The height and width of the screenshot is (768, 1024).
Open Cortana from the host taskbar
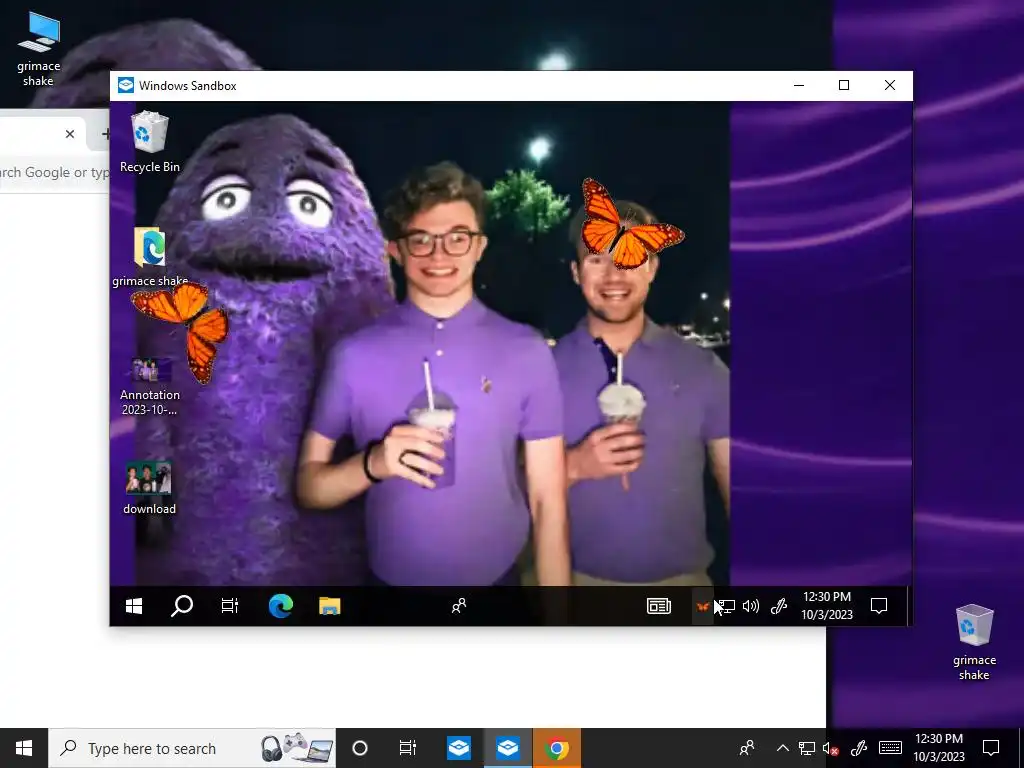(x=360, y=748)
